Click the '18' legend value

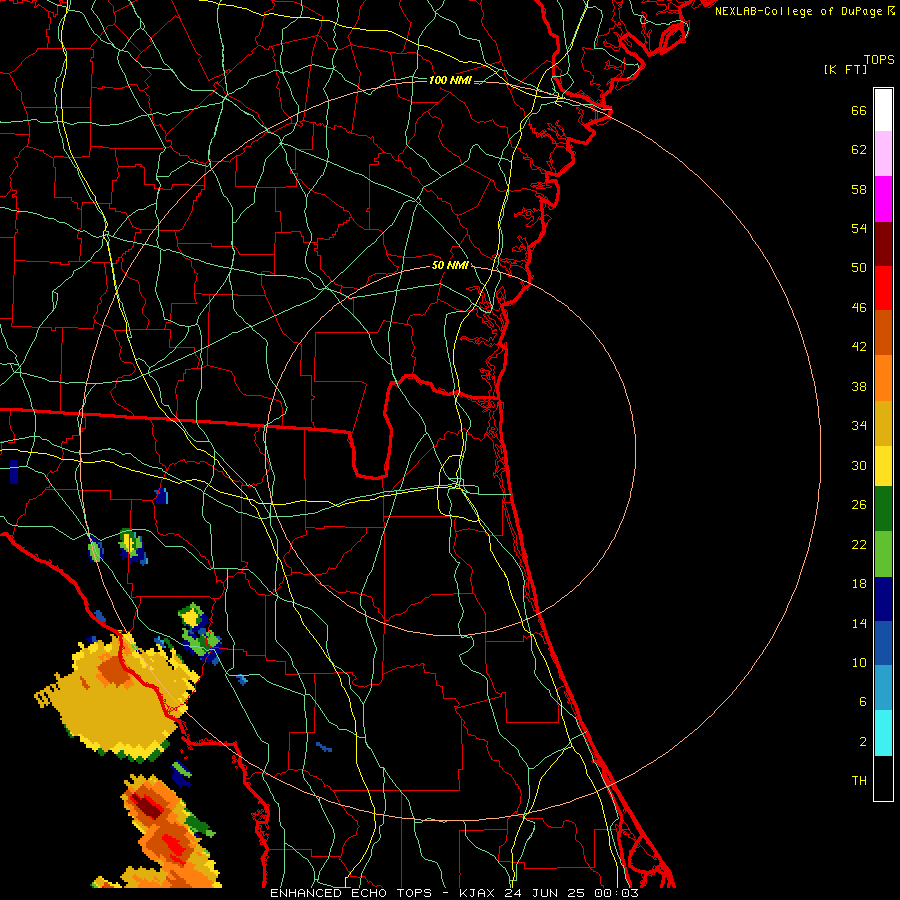coord(859,584)
